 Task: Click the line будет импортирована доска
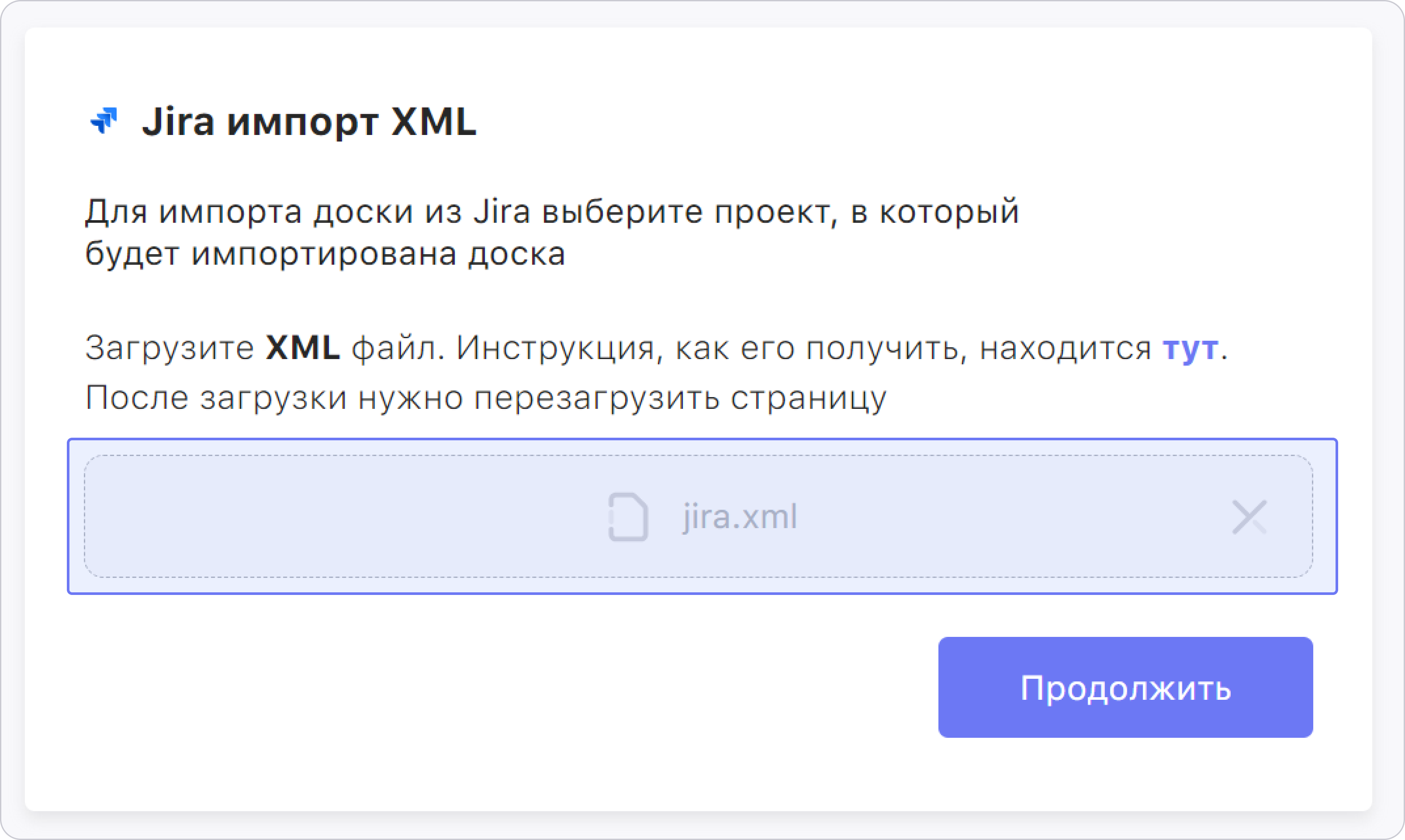[x=325, y=254]
